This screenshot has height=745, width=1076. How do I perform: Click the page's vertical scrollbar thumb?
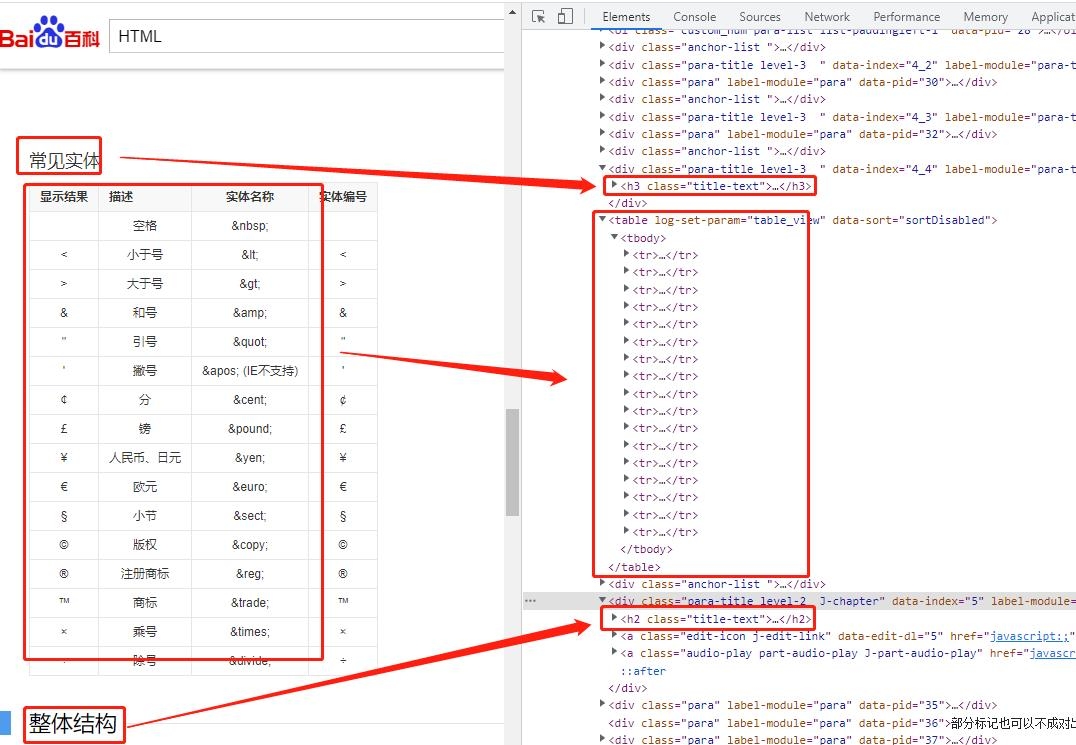point(512,462)
